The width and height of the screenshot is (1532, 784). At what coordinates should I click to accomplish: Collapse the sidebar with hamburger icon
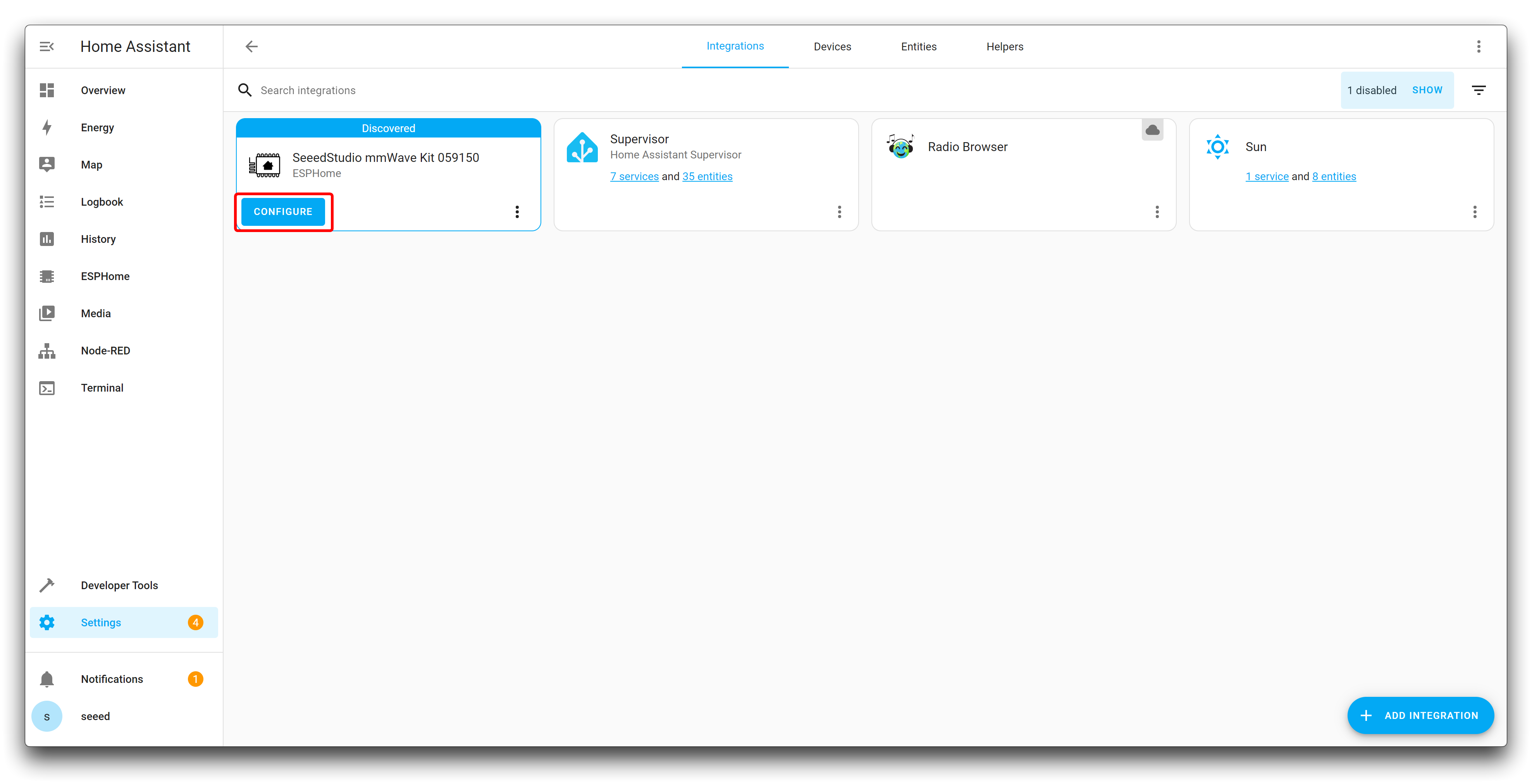tap(46, 46)
